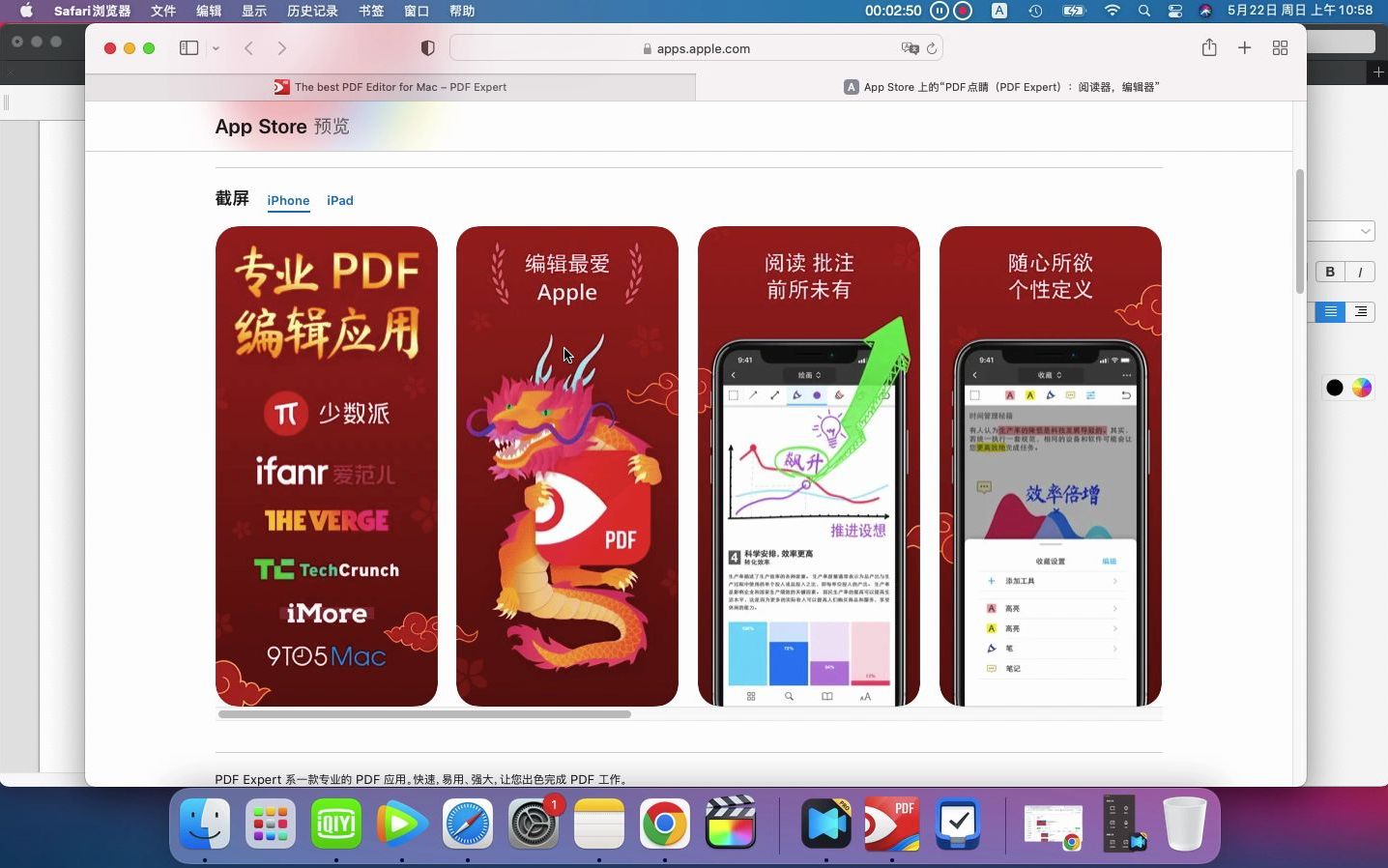Open the Apple menu
The width and height of the screenshot is (1388, 868).
(x=26, y=11)
